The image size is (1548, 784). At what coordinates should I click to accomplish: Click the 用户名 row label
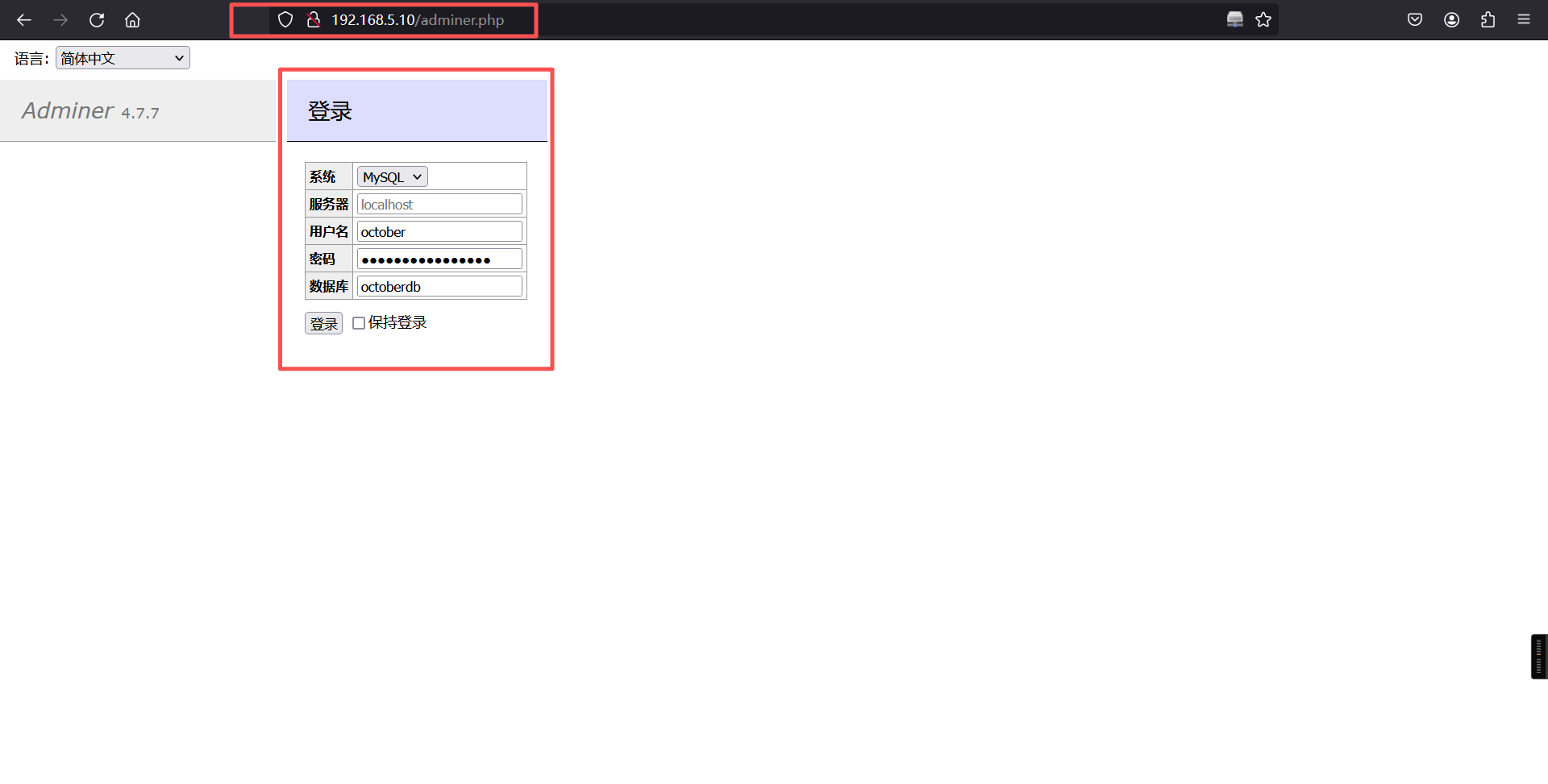click(329, 231)
